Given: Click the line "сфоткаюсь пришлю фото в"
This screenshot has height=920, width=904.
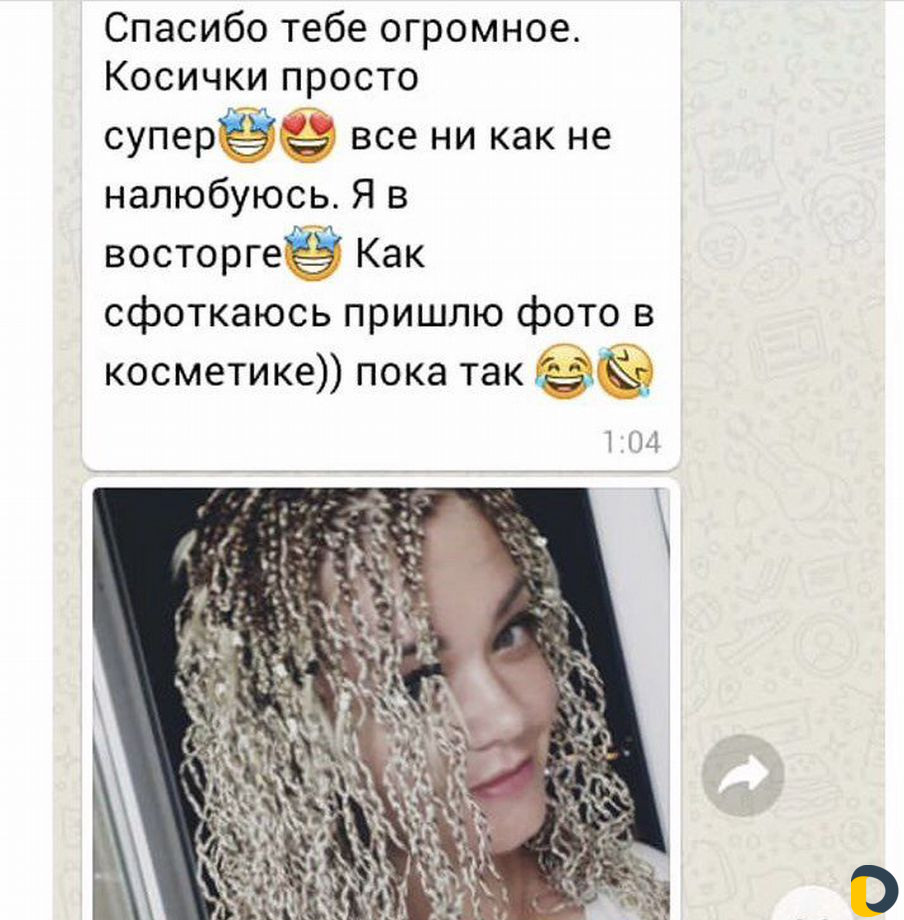Looking at the screenshot, I should pyautogui.click(x=379, y=314).
